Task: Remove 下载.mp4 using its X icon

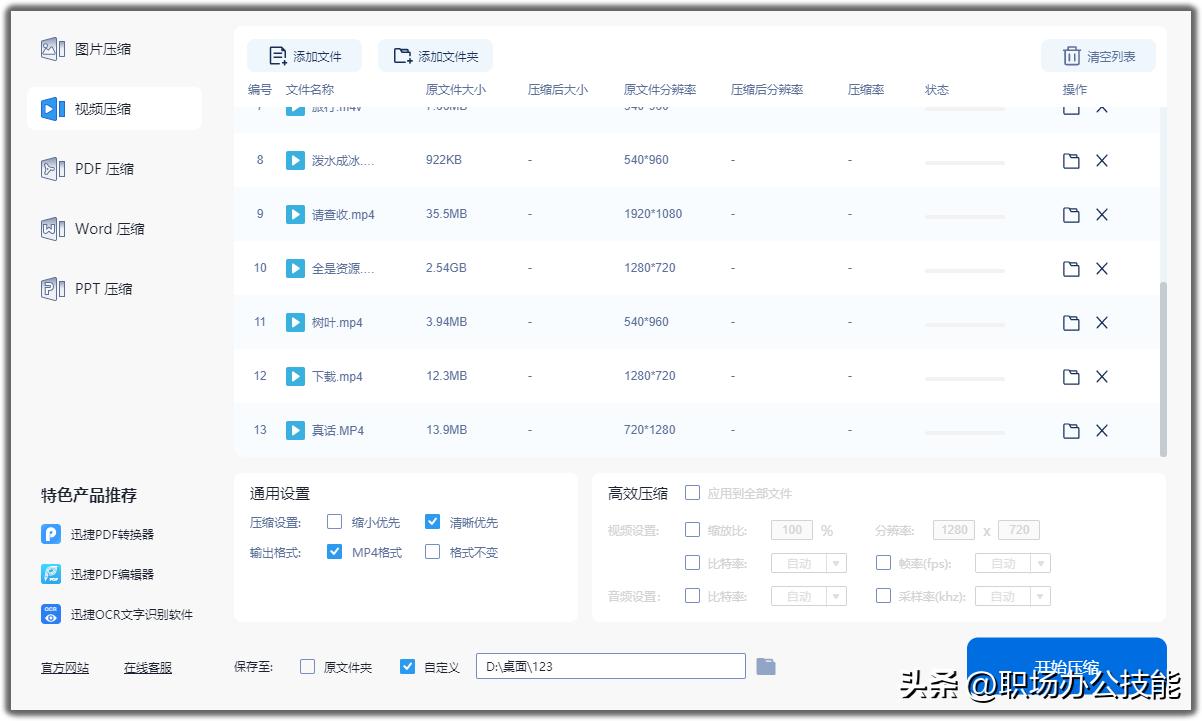Action: [1101, 376]
